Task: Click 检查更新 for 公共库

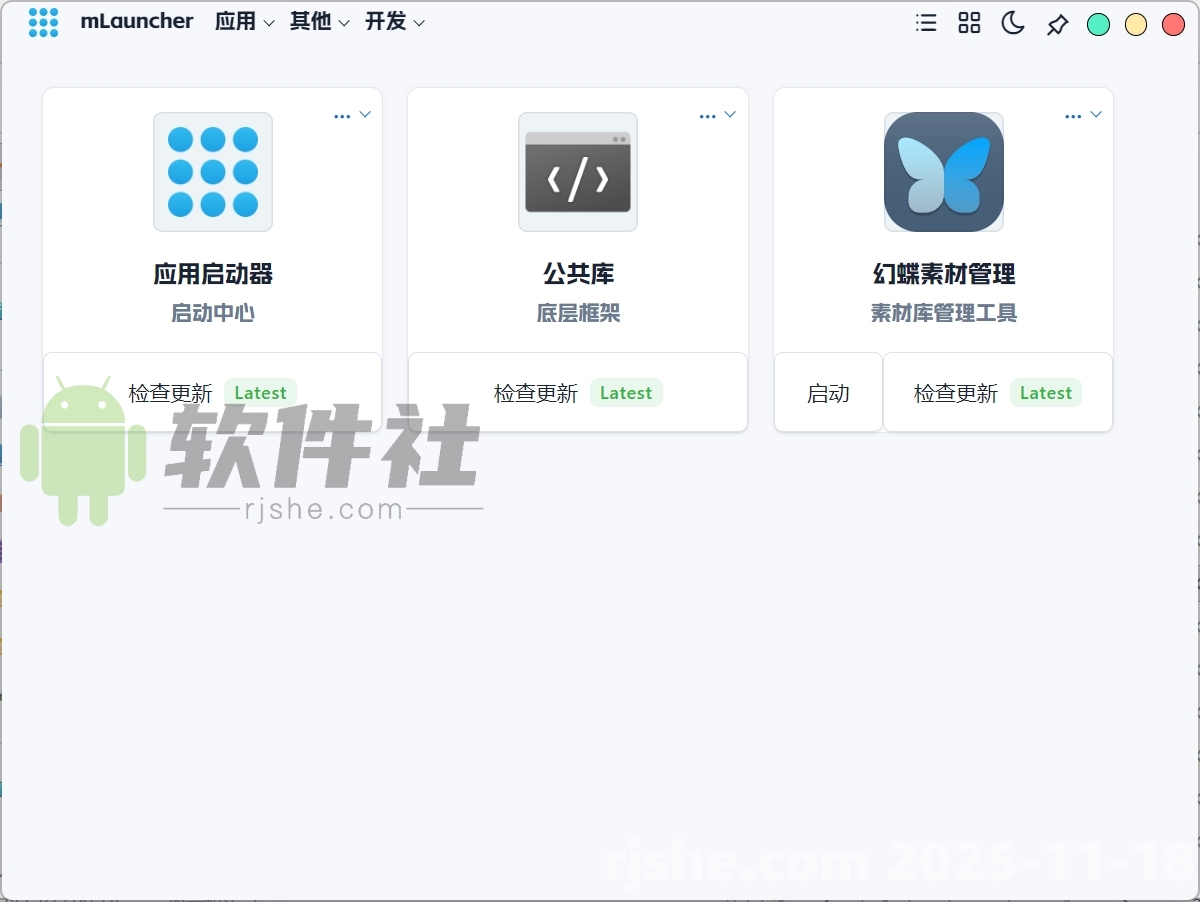Action: coord(538,392)
